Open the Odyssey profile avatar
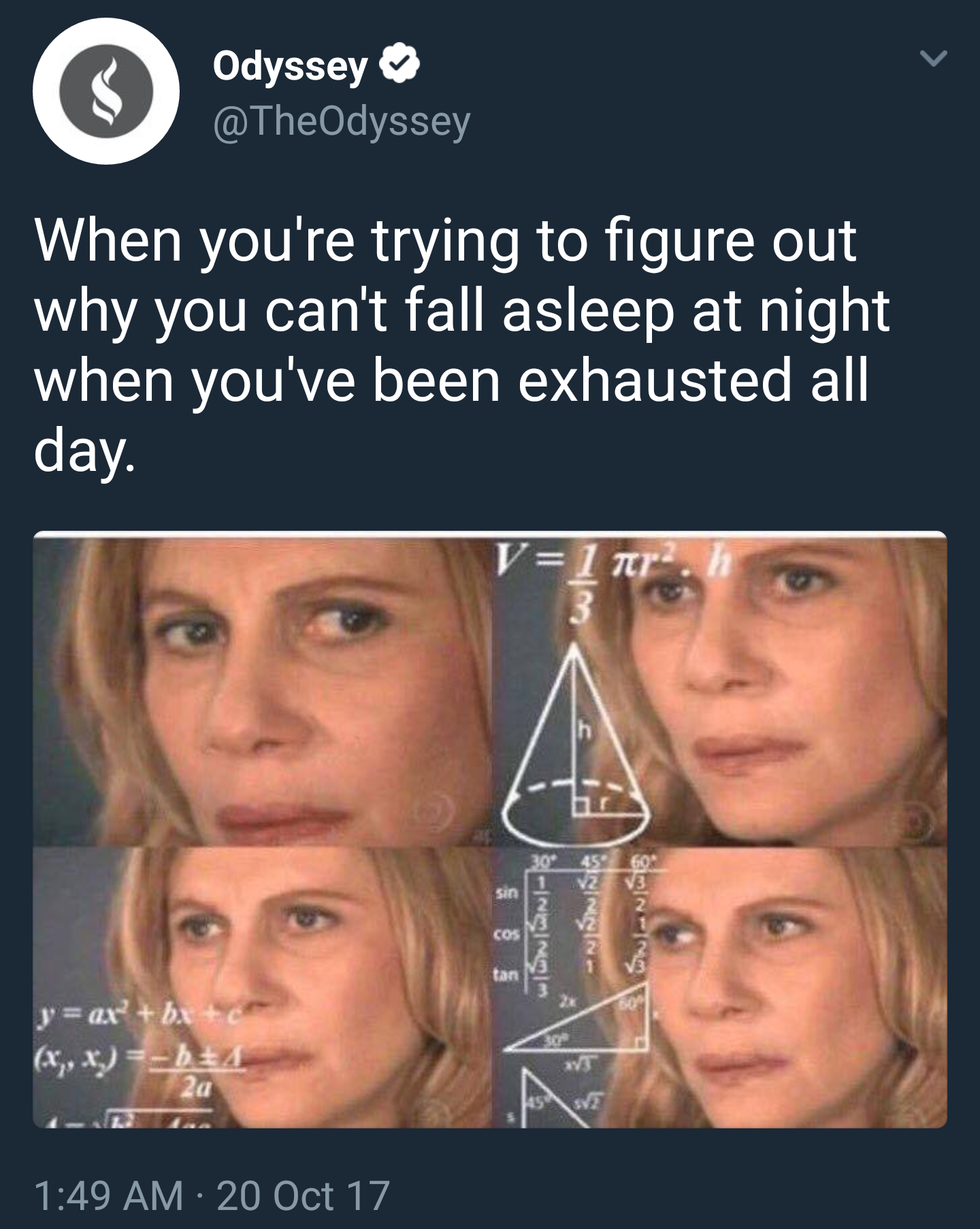 coord(106,91)
